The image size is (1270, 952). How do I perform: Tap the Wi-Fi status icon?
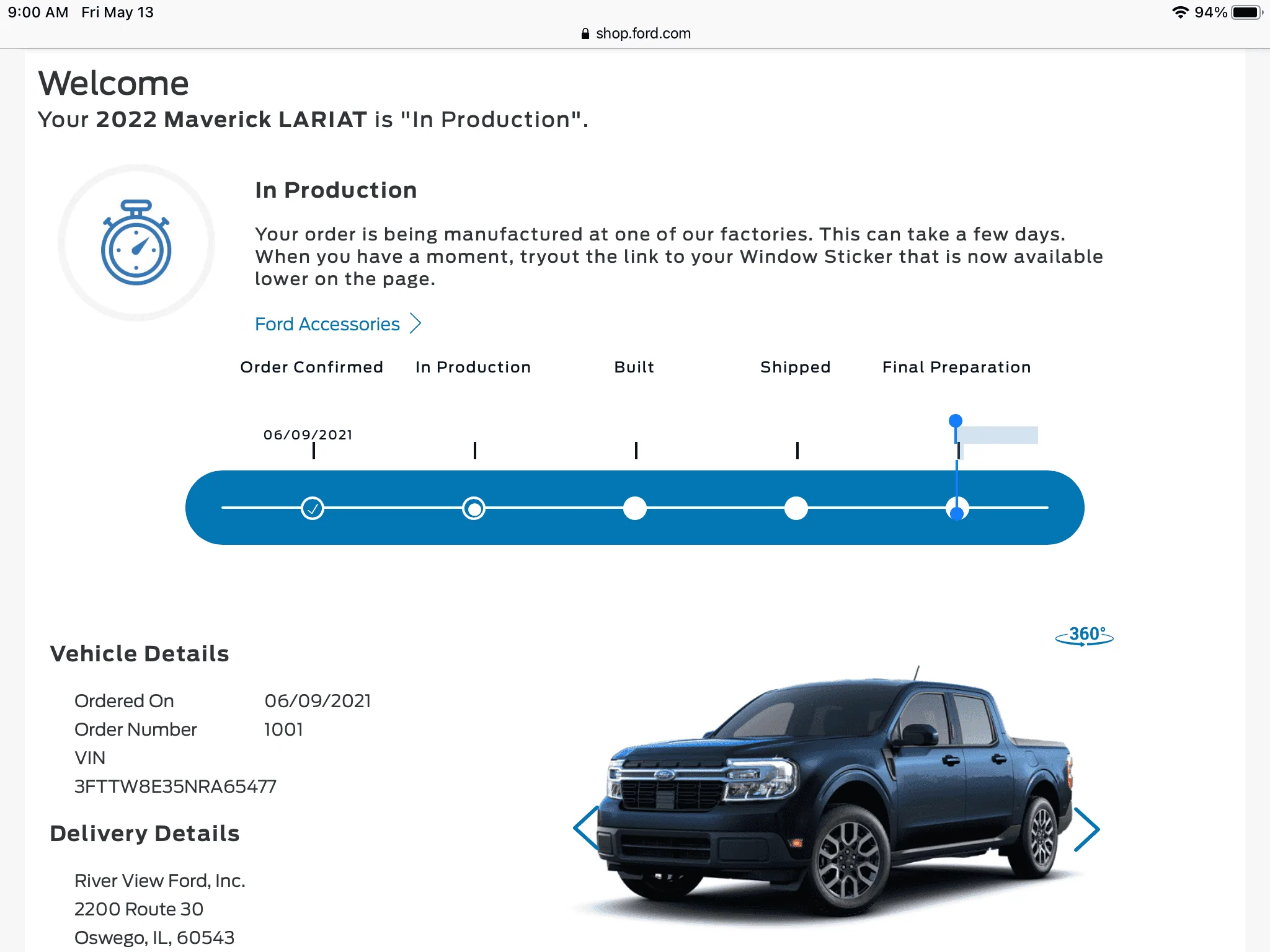pyautogui.click(x=1180, y=12)
